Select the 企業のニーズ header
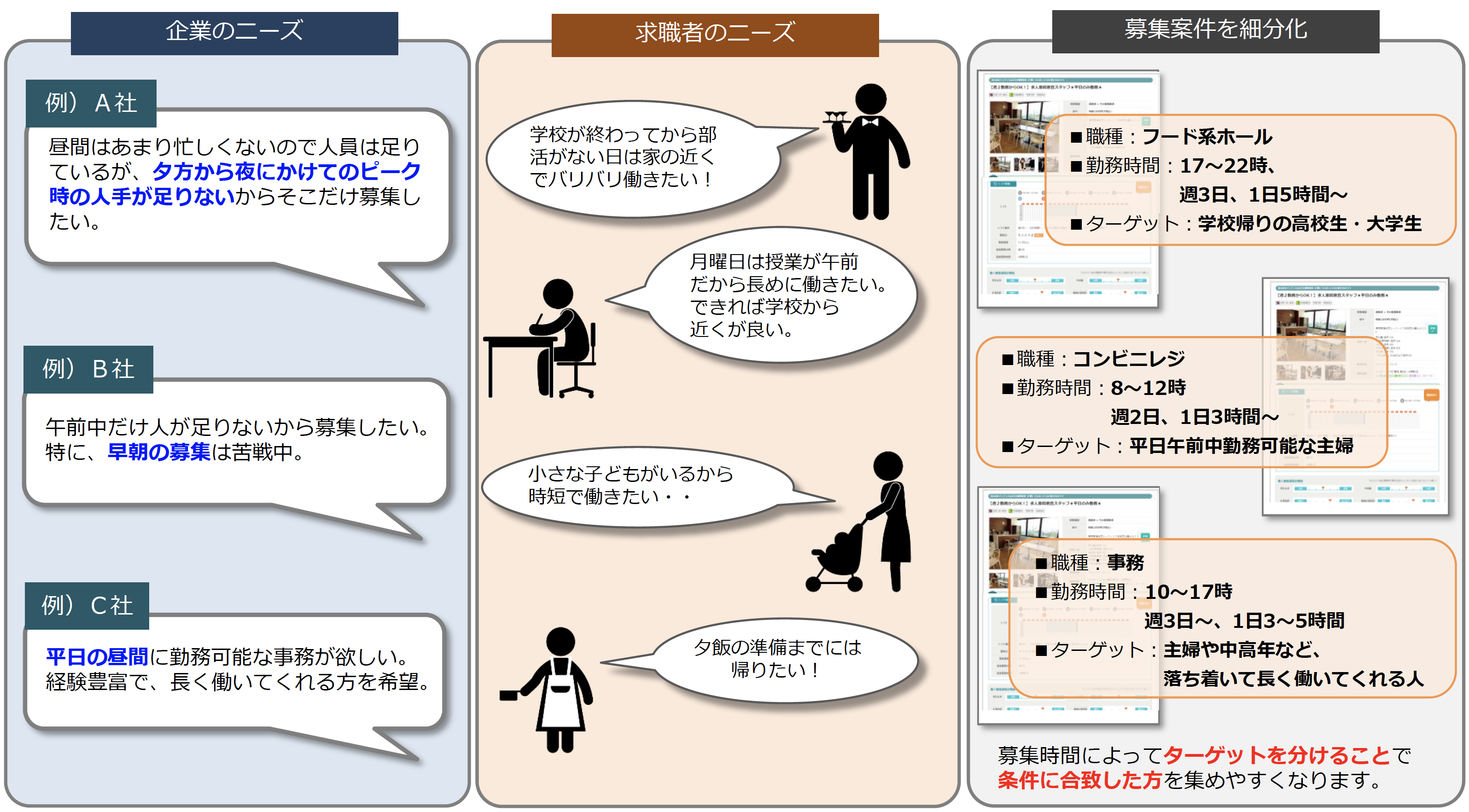 point(234,33)
